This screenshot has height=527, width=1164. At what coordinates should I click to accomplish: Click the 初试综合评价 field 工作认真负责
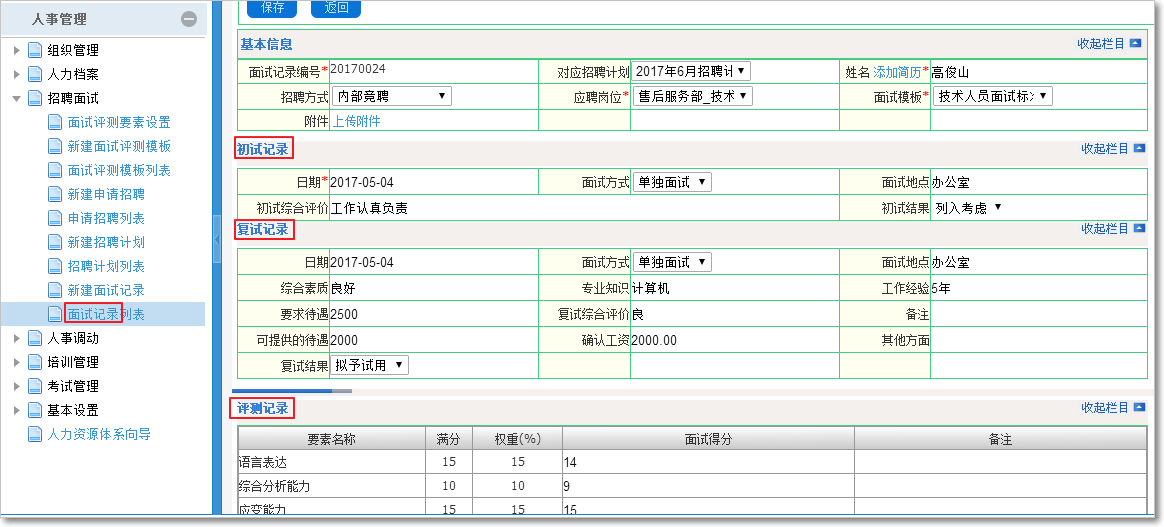585,209
